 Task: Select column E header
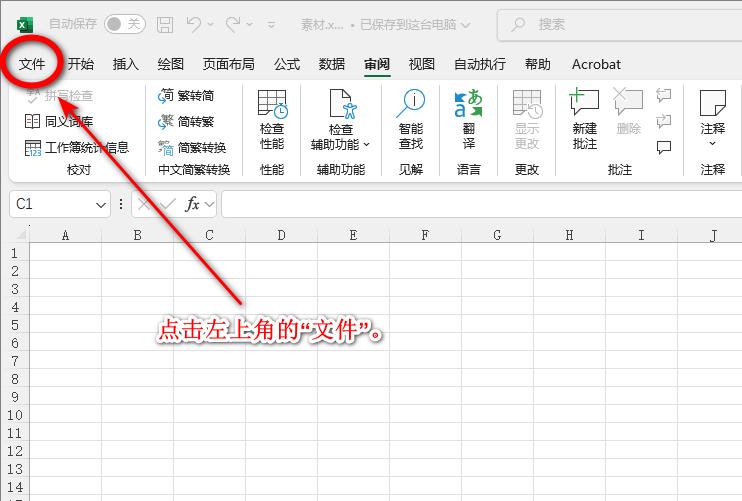[x=353, y=235]
